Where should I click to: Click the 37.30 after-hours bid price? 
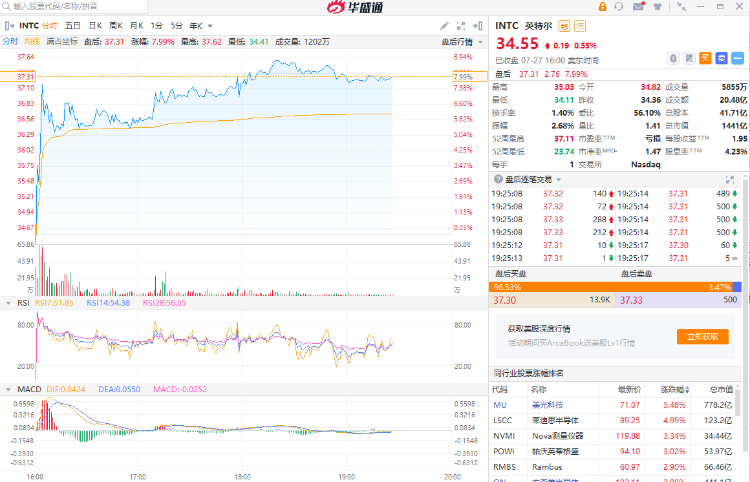point(505,300)
